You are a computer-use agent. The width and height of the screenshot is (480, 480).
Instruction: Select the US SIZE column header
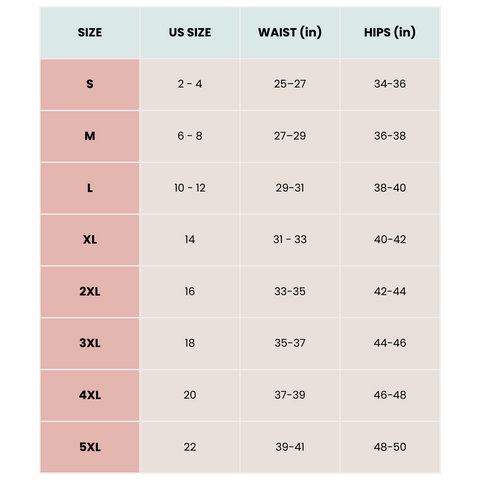(190, 33)
